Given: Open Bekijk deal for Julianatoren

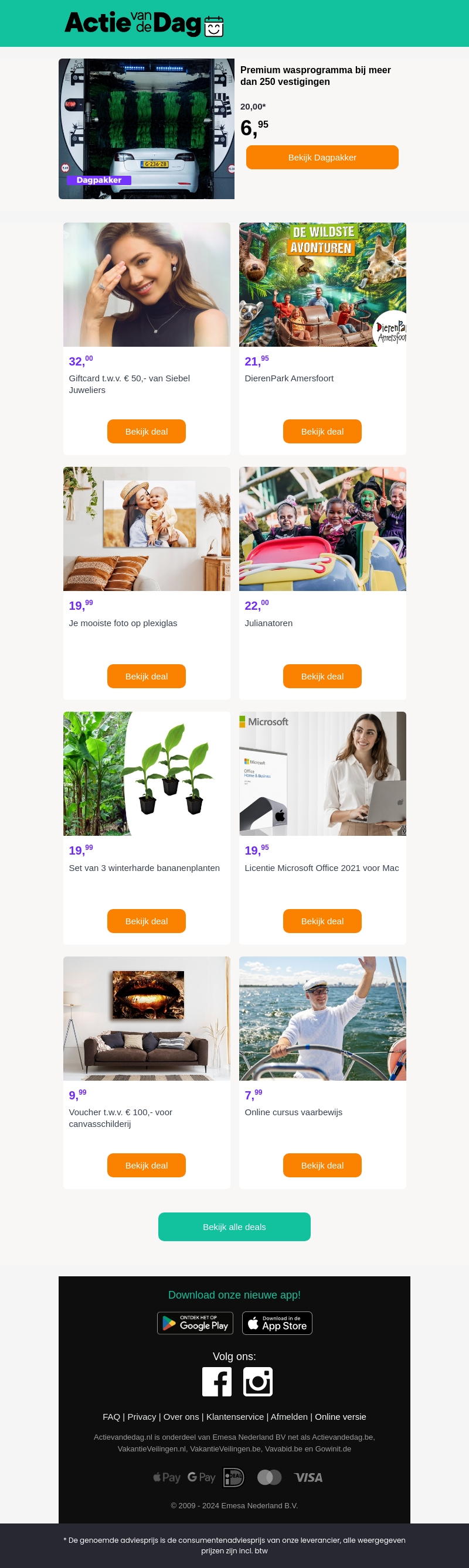Looking at the screenshot, I should (322, 676).
